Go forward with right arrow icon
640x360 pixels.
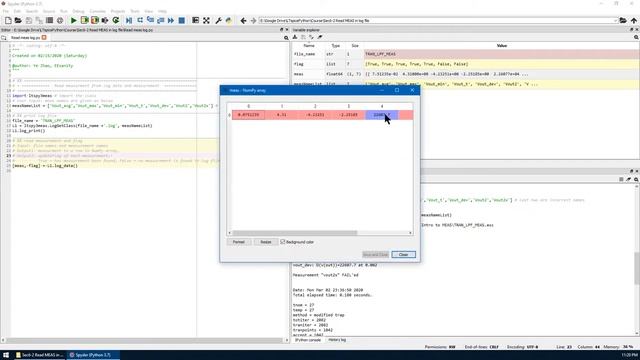[x=253, y=20]
